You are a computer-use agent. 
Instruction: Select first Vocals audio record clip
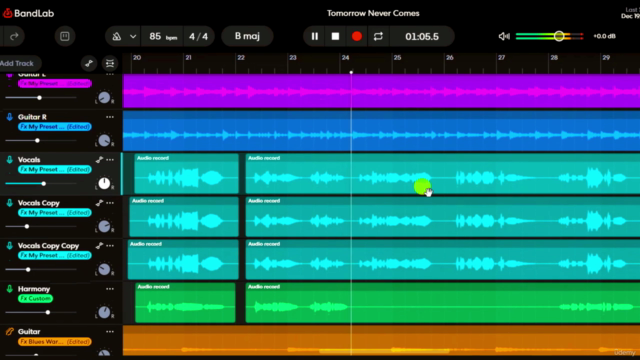click(187, 173)
